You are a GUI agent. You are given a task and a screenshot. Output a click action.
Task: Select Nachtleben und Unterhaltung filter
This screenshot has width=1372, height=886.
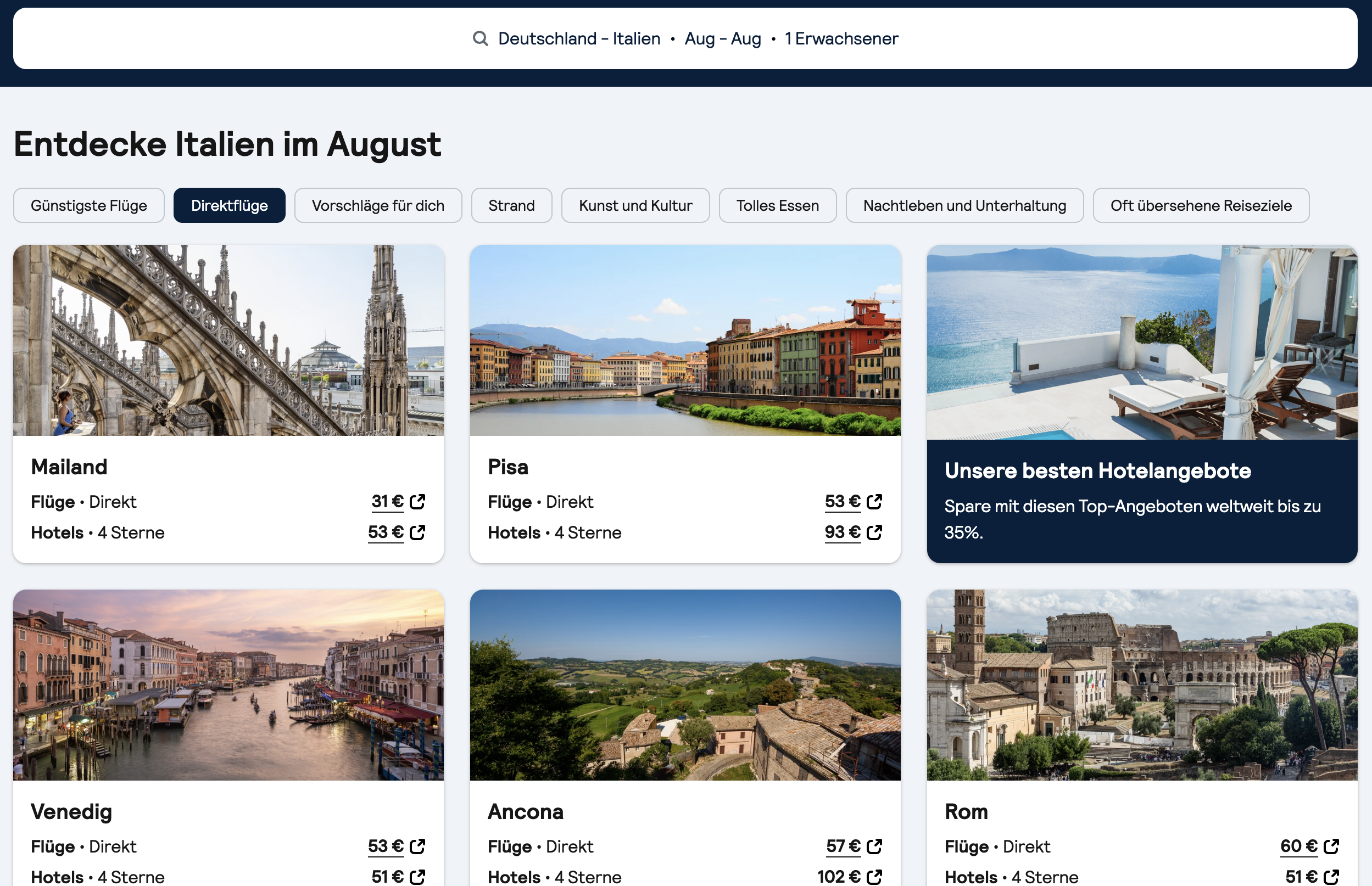pos(964,205)
